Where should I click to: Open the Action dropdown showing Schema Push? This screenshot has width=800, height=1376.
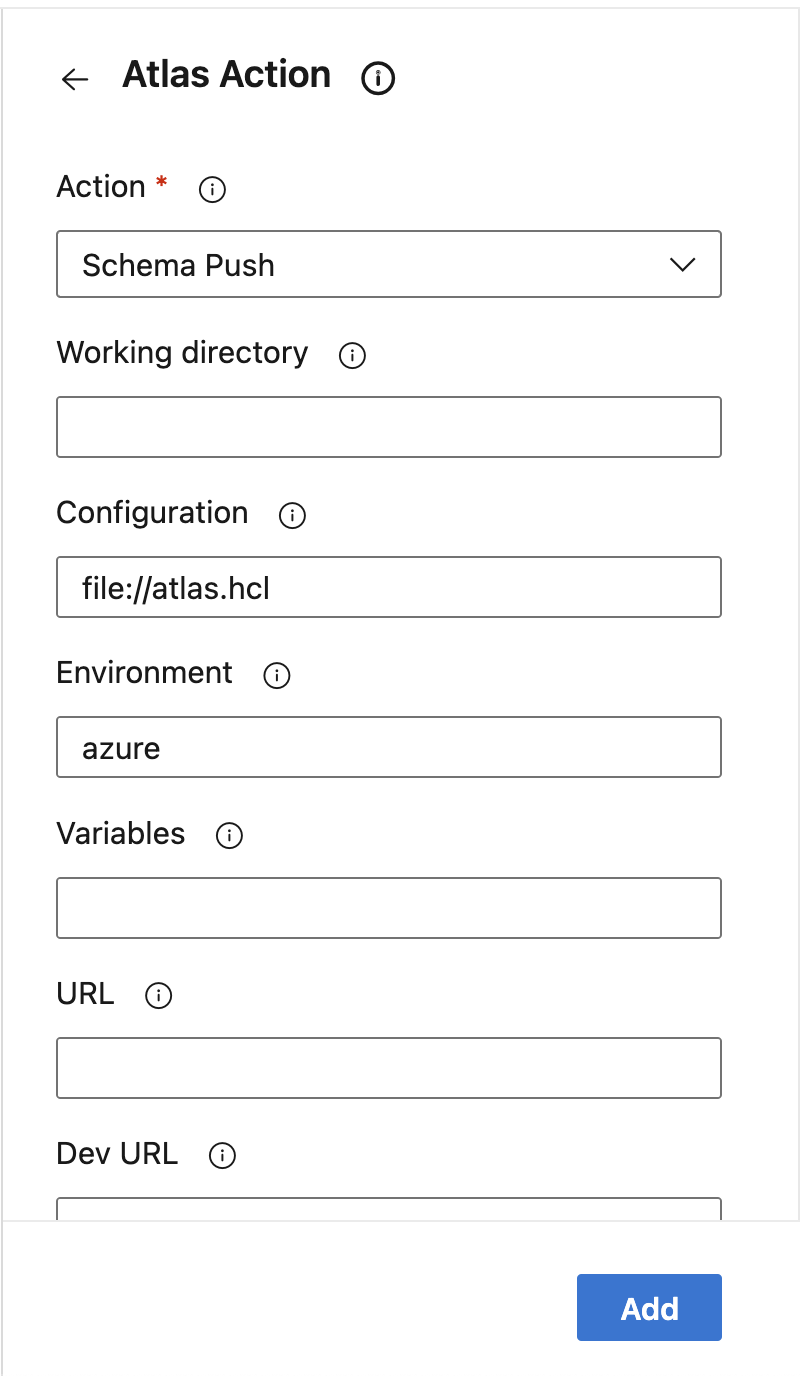pos(389,264)
